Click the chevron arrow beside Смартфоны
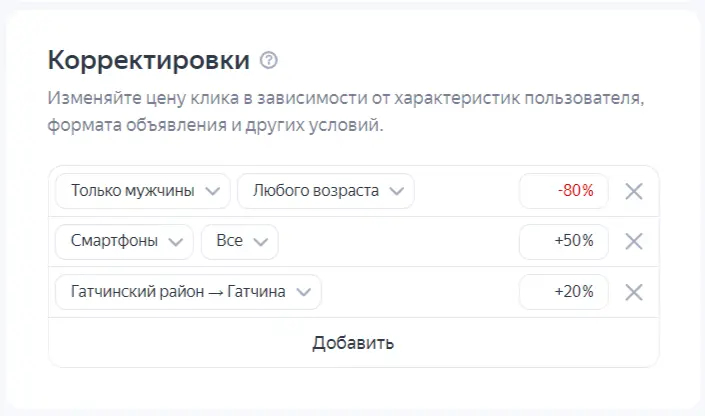The width and height of the screenshot is (705, 416). (x=175, y=241)
